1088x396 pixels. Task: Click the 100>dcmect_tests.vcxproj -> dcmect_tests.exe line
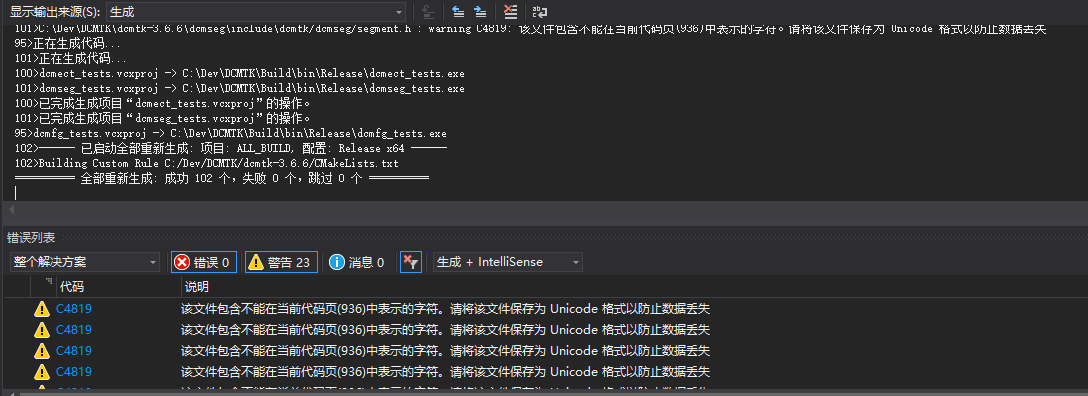pos(239,73)
